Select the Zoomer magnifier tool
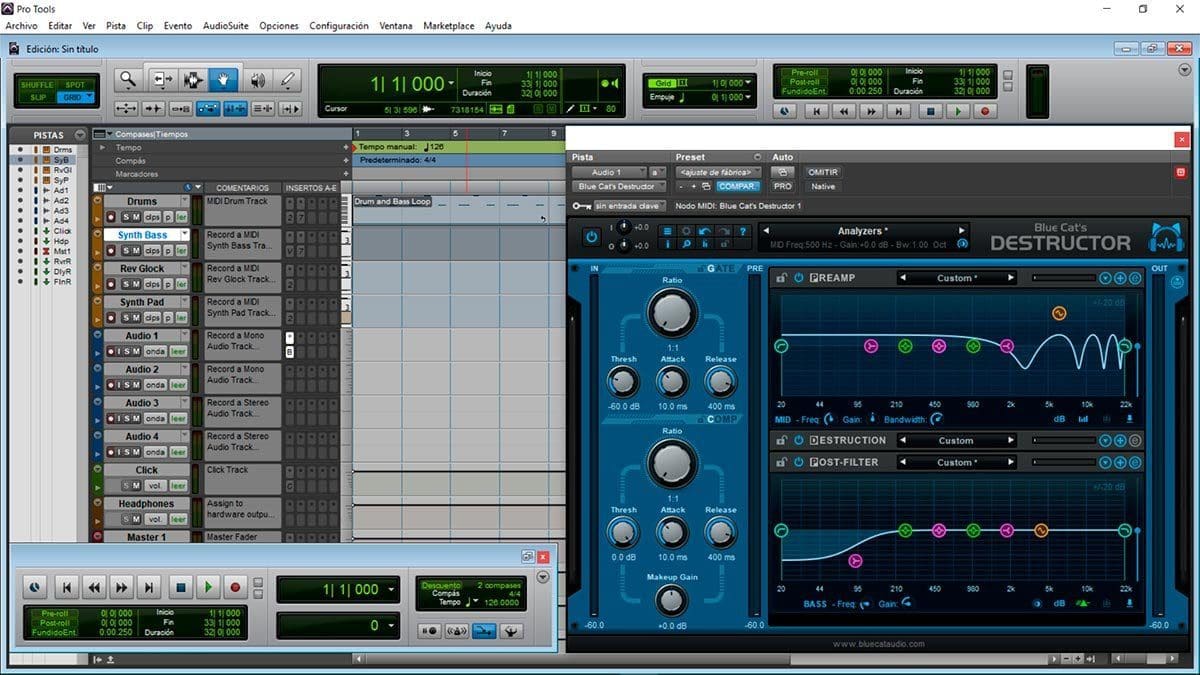This screenshot has height=675, width=1200. click(127, 80)
